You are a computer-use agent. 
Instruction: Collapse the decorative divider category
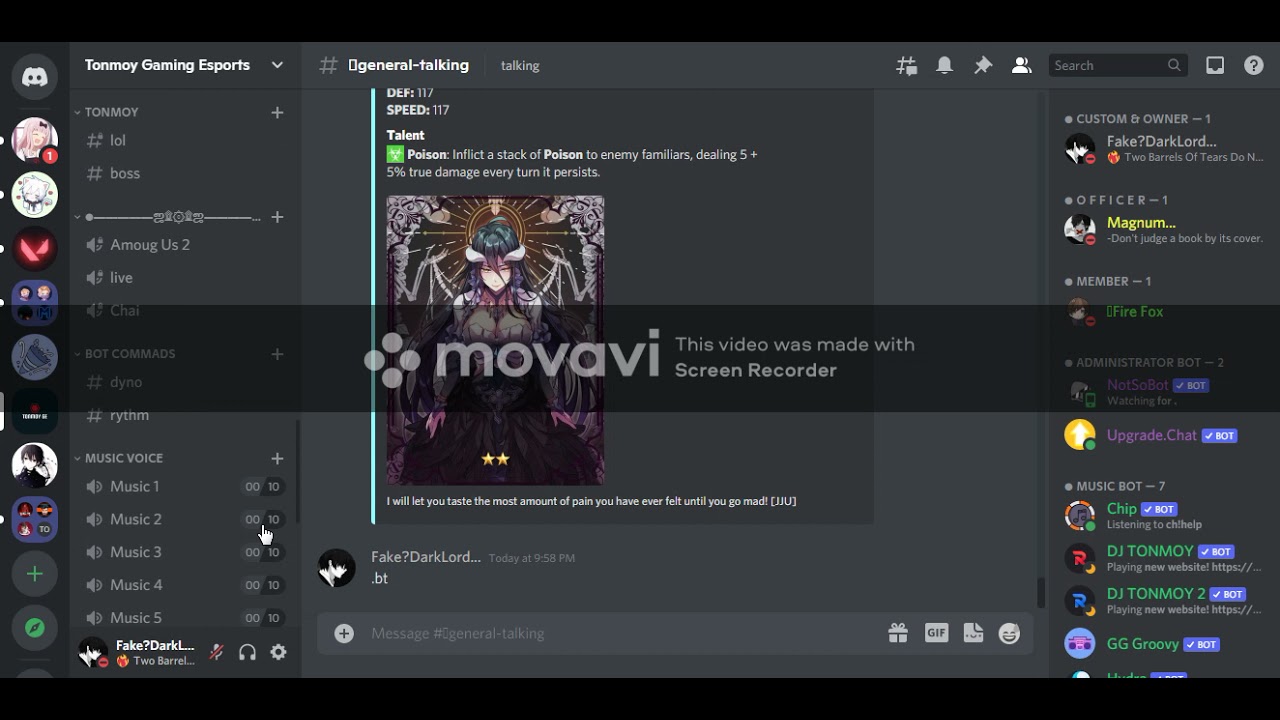(167, 217)
